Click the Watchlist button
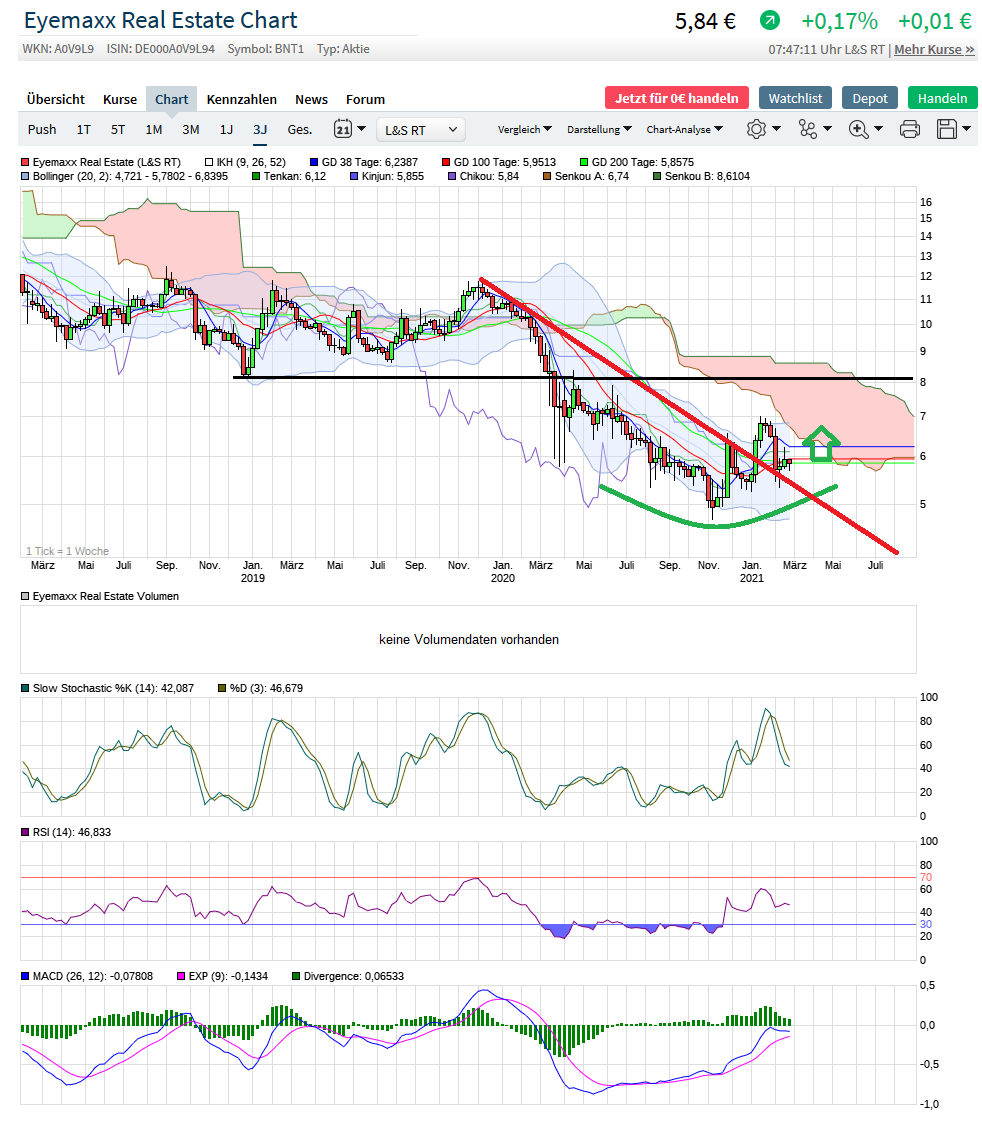The image size is (982, 1131). (795, 98)
